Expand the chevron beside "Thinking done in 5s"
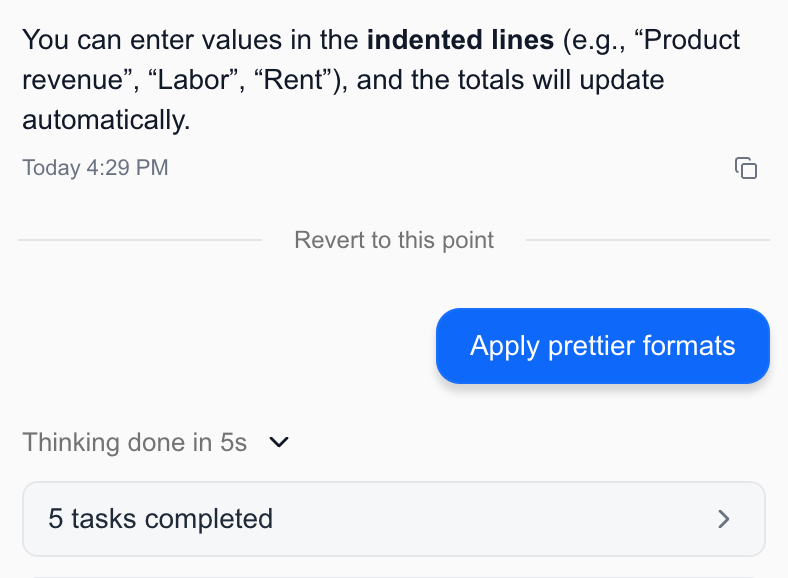 pyautogui.click(x=280, y=442)
